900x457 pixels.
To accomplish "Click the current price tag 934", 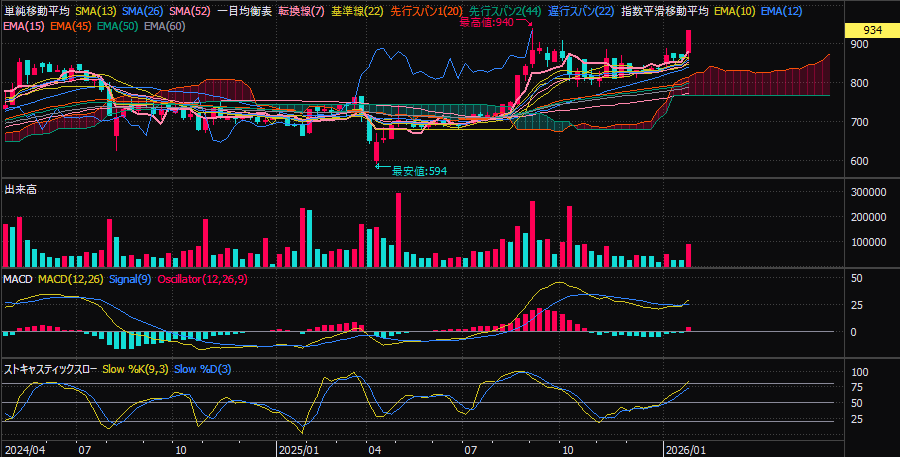I will [872, 31].
